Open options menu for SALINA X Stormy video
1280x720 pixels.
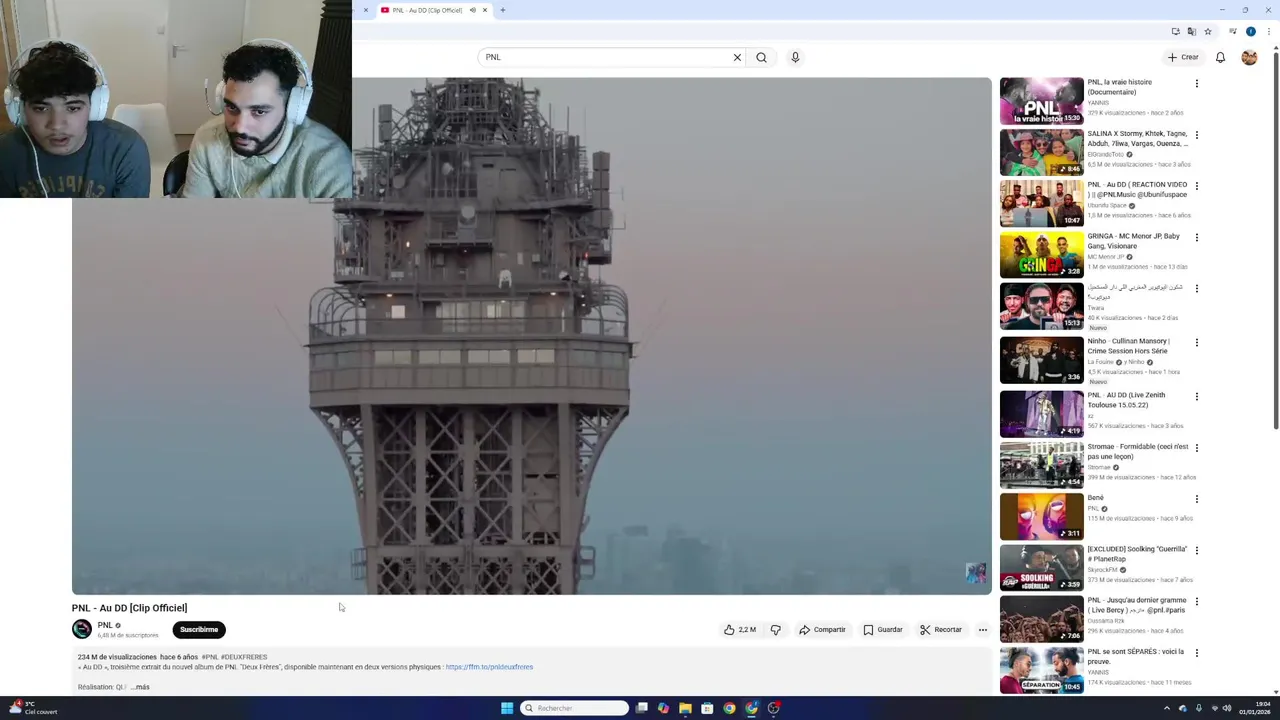pyautogui.click(x=1196, y=135)
